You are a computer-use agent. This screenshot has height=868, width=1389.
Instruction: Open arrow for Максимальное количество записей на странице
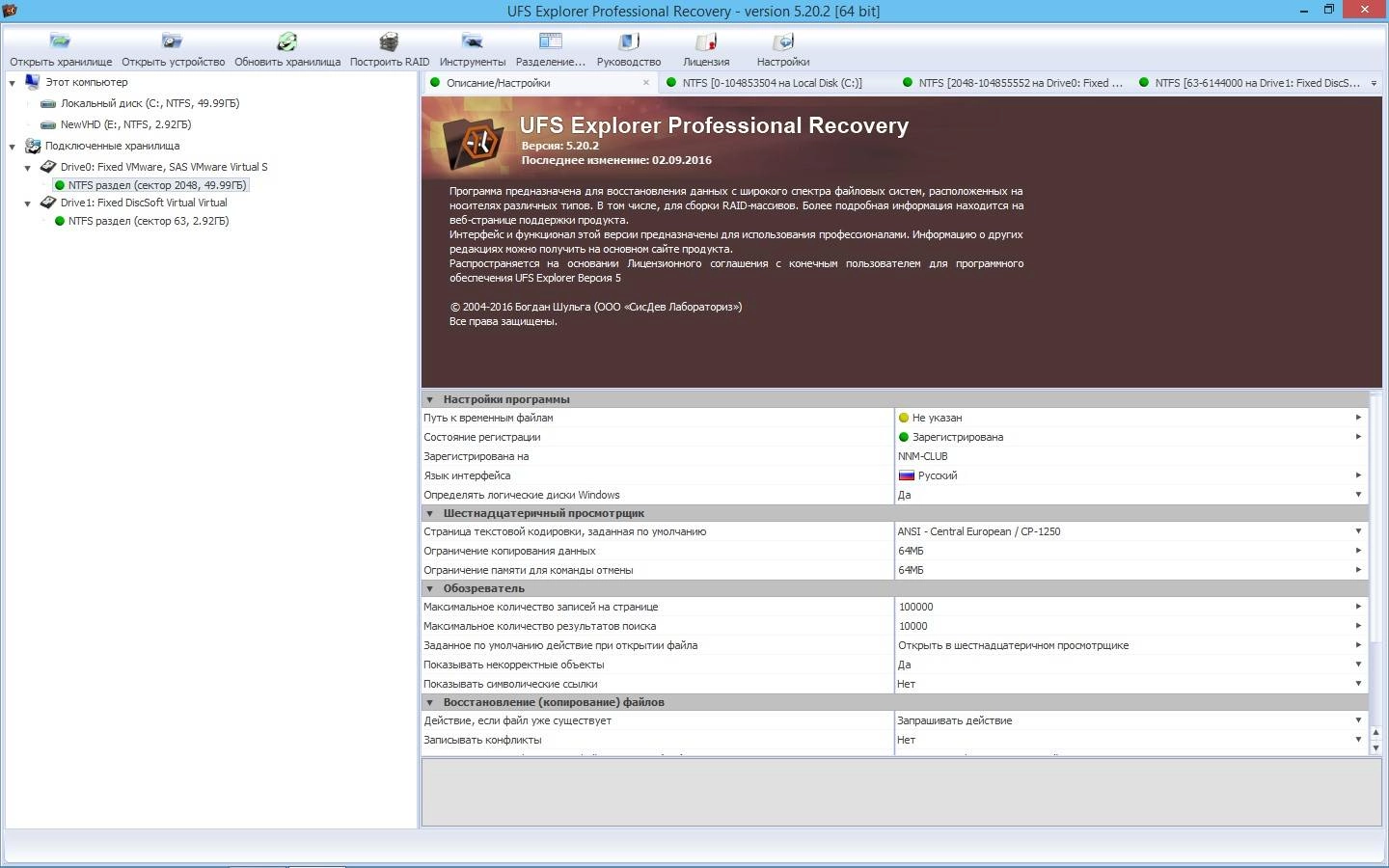(x=1358, y=607)
